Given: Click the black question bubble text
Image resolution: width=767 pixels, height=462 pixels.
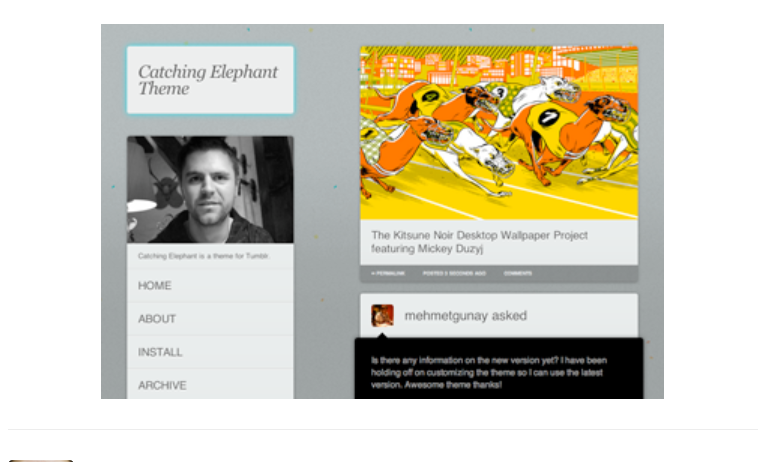Looking at the screenshot, I should click(489, 372).
